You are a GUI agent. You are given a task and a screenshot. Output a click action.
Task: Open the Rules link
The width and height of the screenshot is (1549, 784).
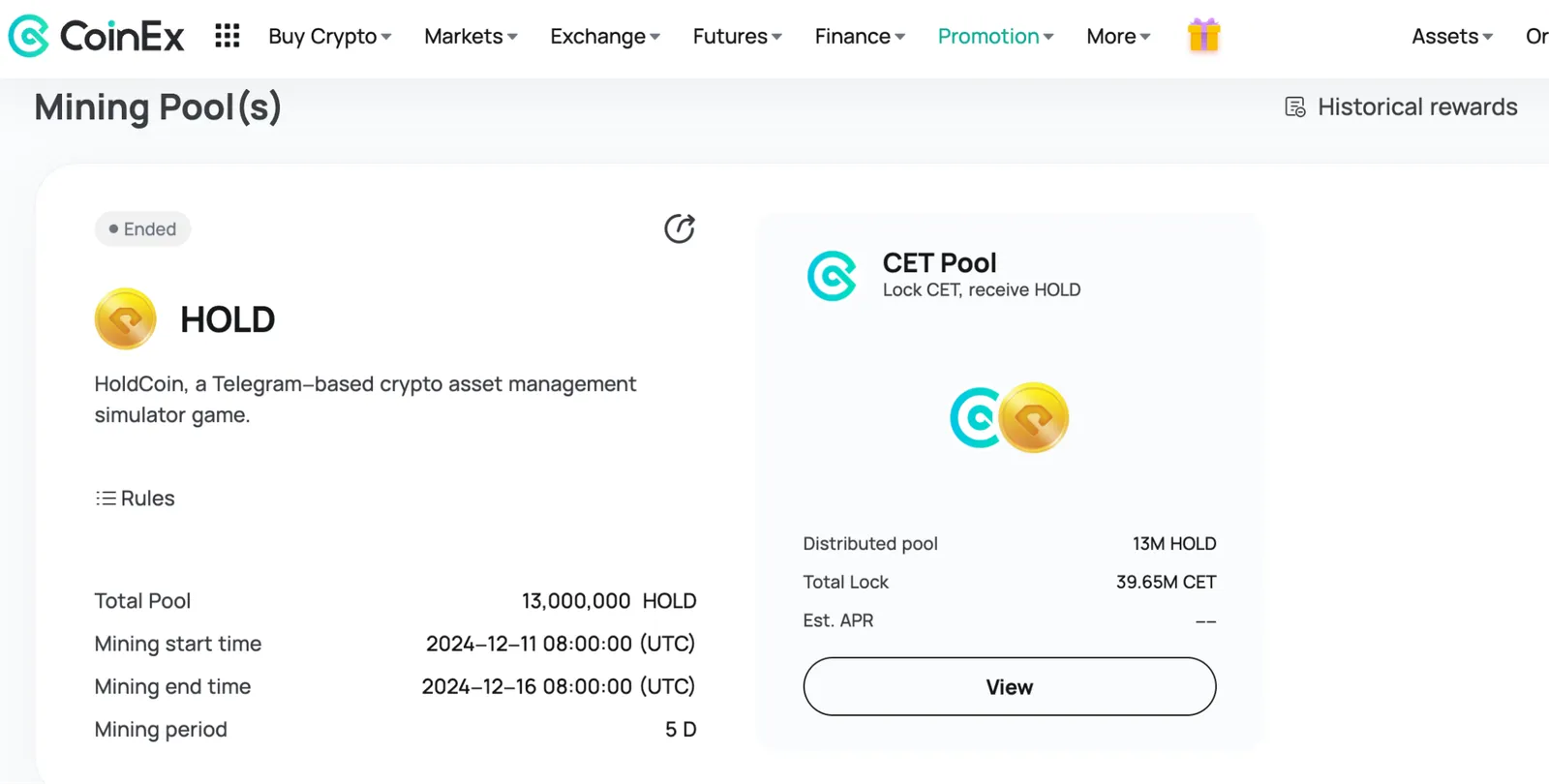point(135,498)
